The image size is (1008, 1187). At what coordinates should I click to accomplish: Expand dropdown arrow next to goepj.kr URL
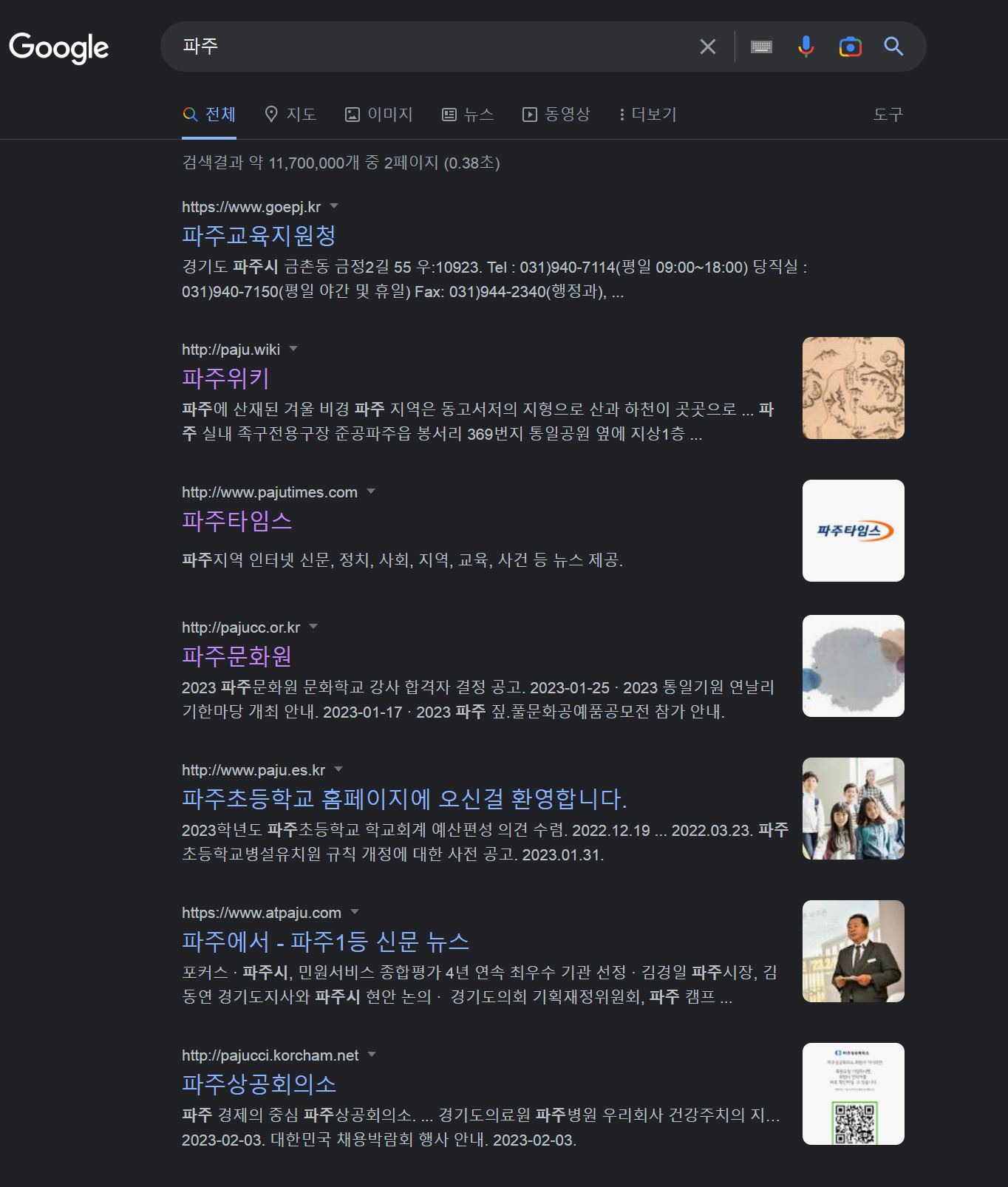pos(334,206)
